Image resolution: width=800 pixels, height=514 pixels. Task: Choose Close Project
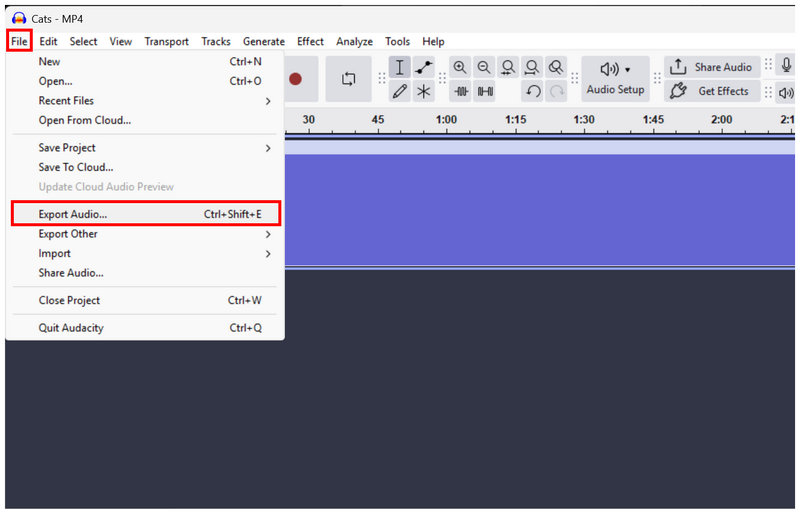pyautogui.click(x=145, y=301)
